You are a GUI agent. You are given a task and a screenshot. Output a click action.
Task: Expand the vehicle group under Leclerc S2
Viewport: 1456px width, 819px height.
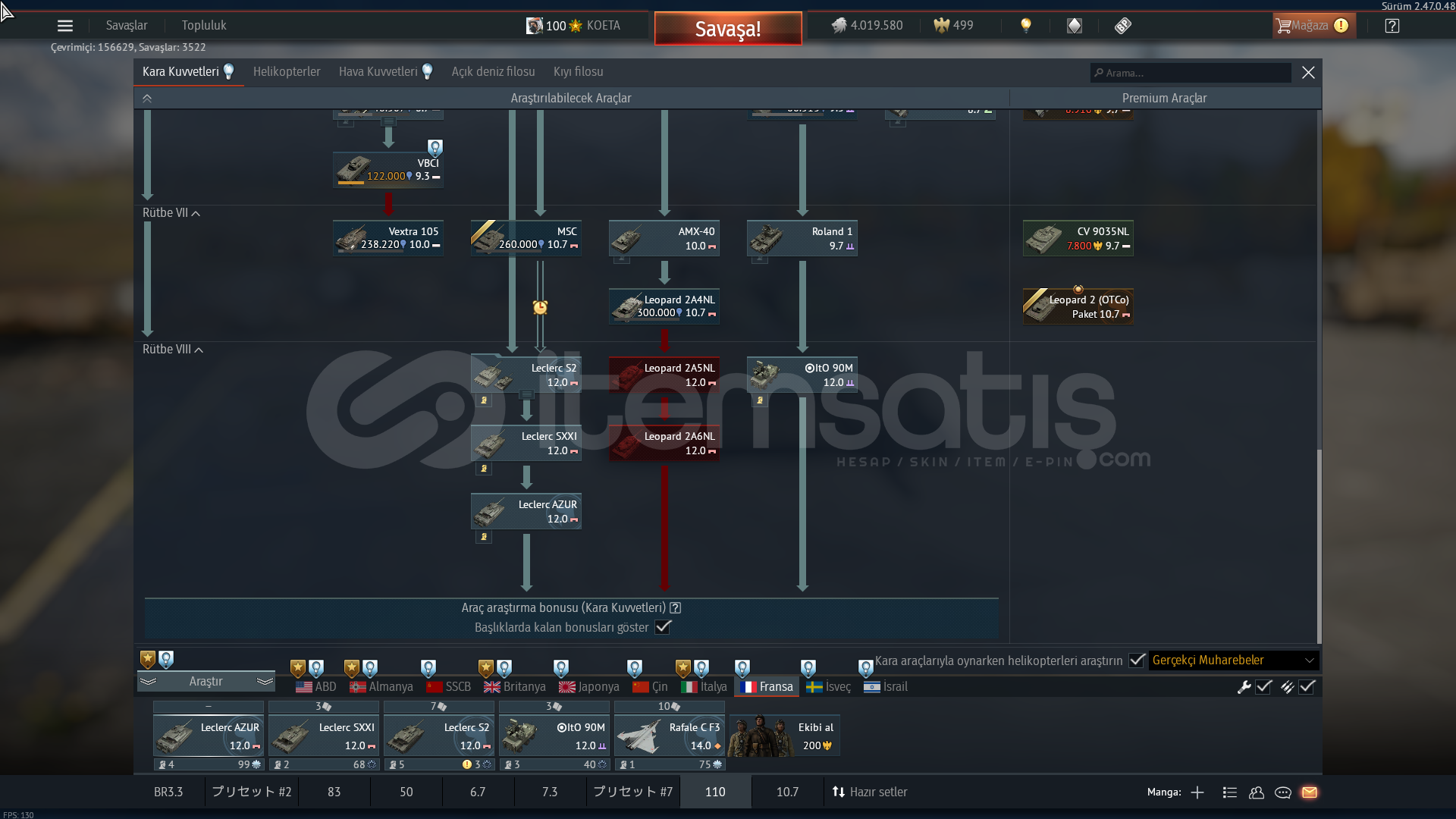(x=526, y=395)
